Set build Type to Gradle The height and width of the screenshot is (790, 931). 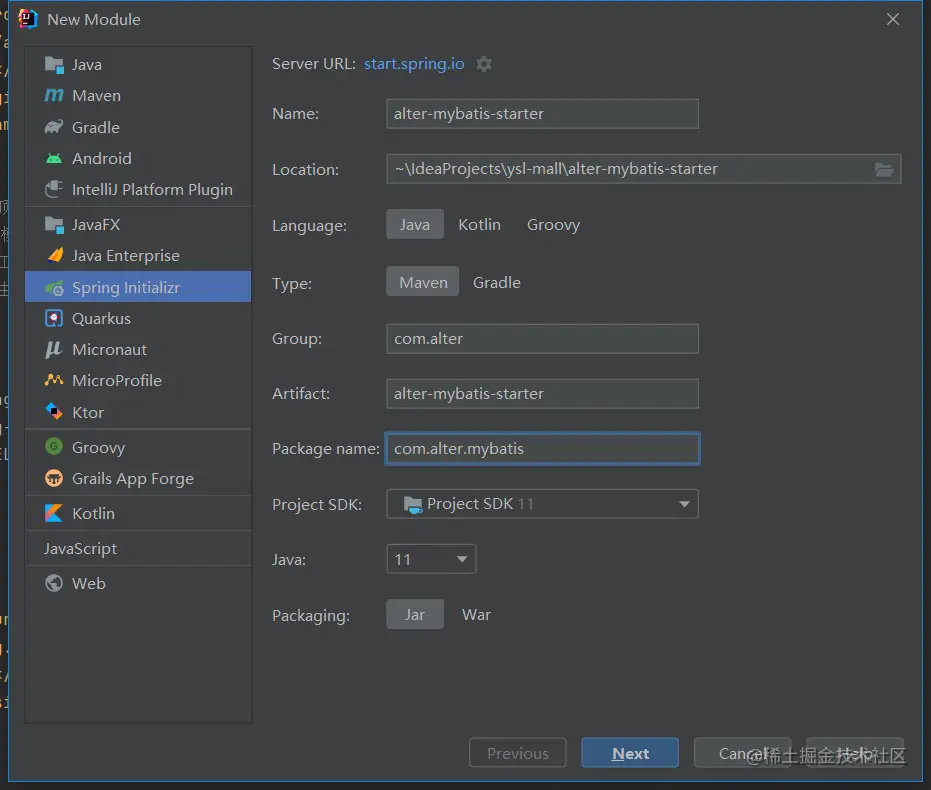496,283
